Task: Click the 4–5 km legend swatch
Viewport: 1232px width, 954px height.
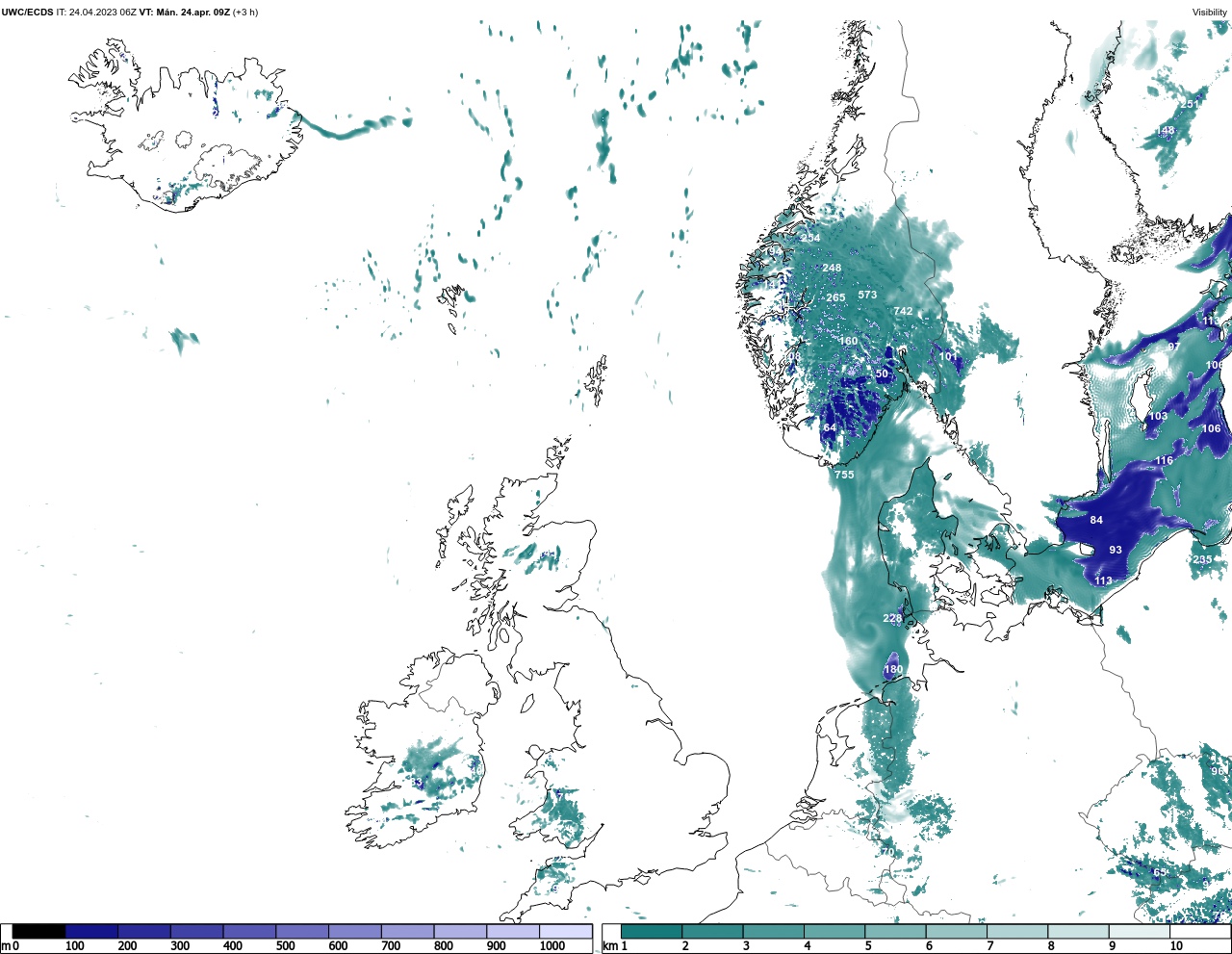Action: [x=834, y=932]
